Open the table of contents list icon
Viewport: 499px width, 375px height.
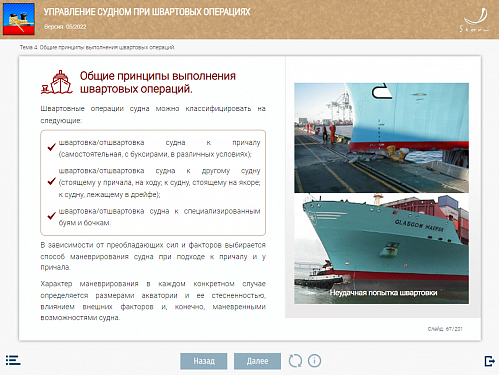pos(13,360)
